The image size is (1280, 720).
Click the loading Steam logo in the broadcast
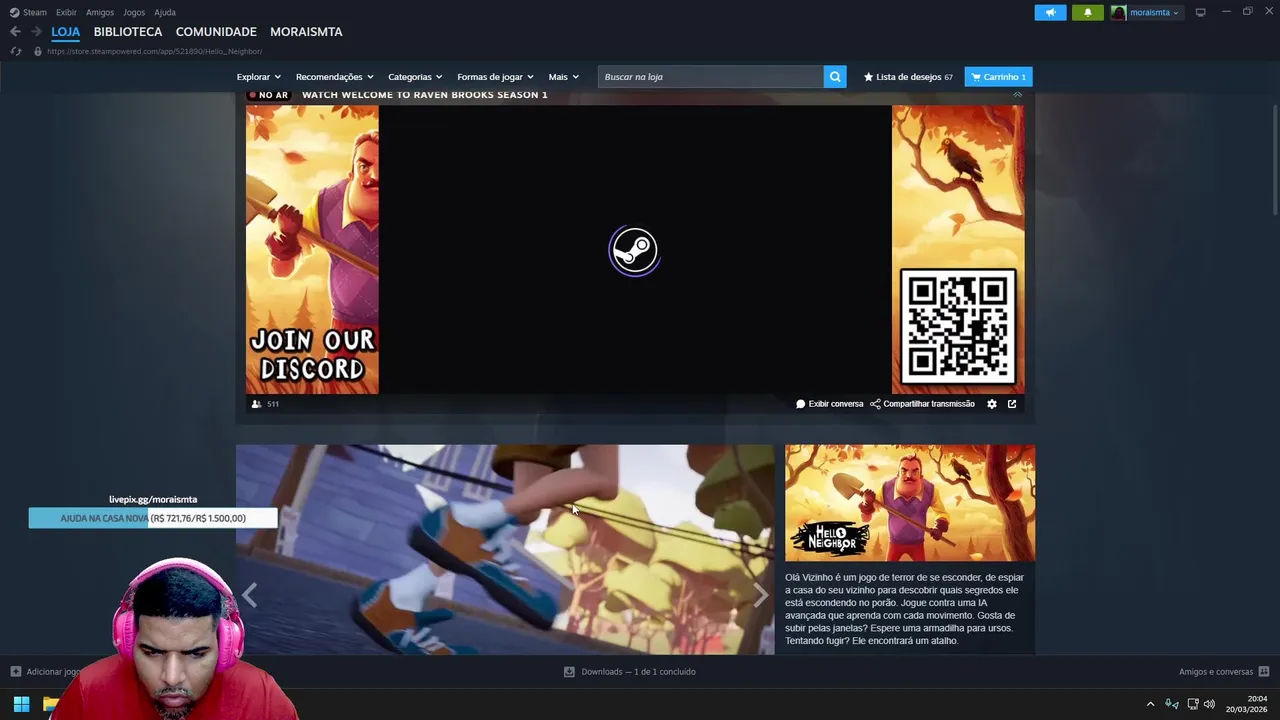634,251
